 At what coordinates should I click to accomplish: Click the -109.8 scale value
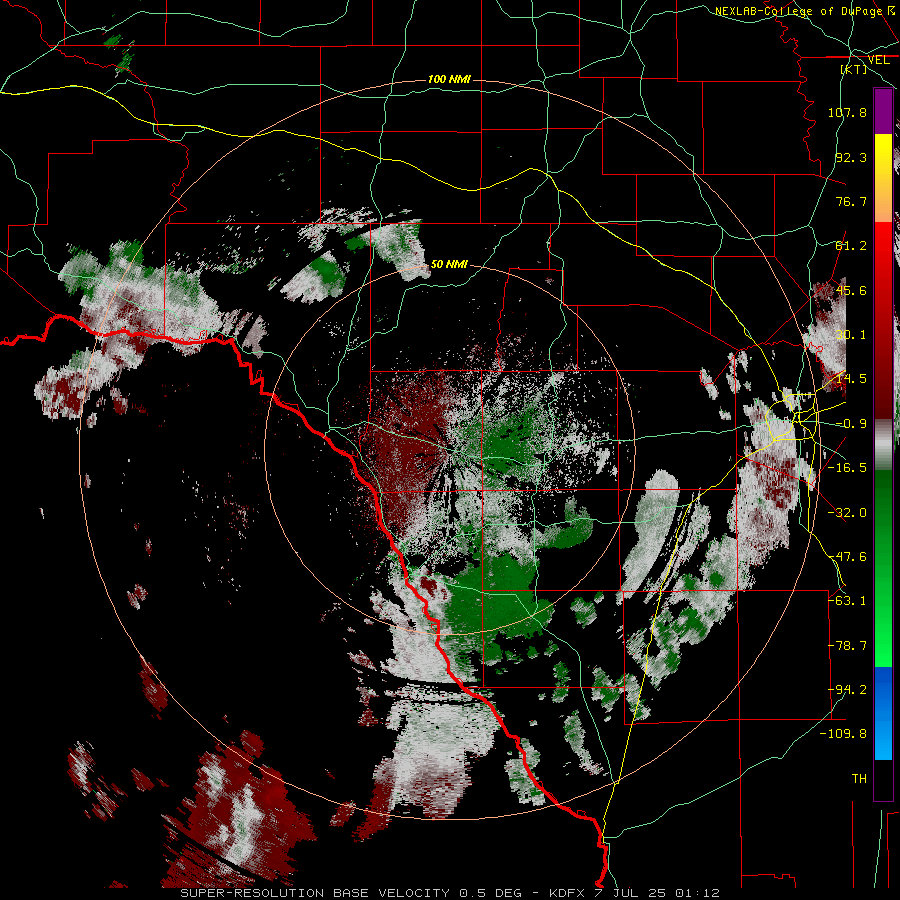[x=843, y=734]
